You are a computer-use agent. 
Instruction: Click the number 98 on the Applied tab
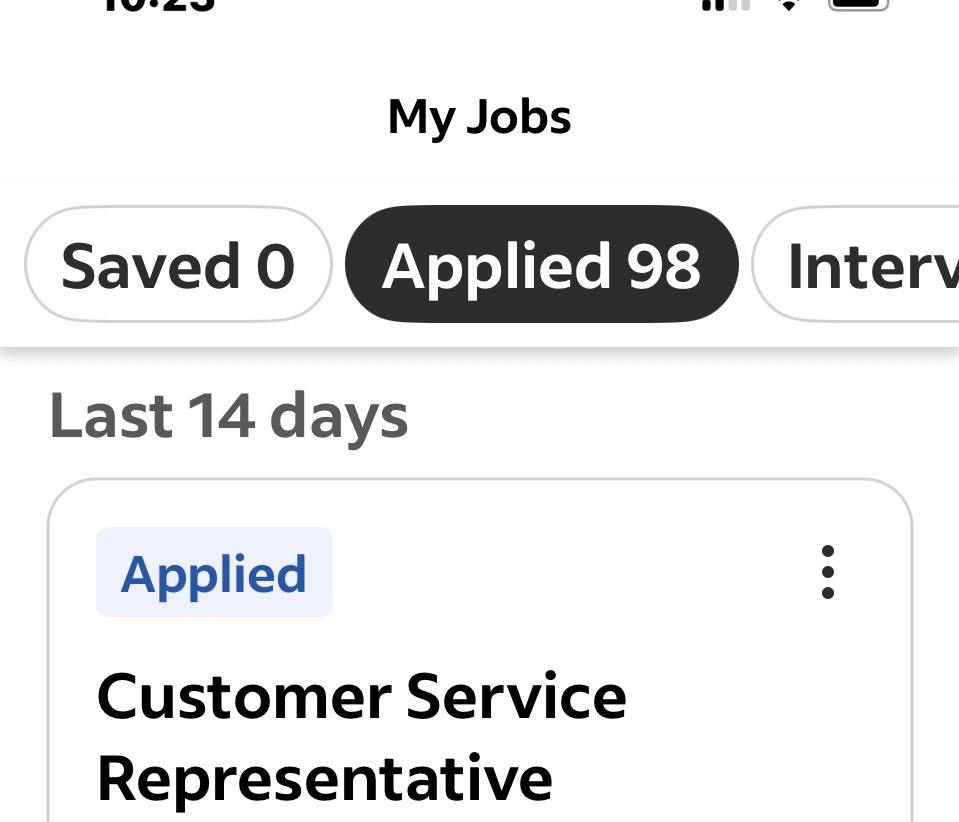click(663, 266)
